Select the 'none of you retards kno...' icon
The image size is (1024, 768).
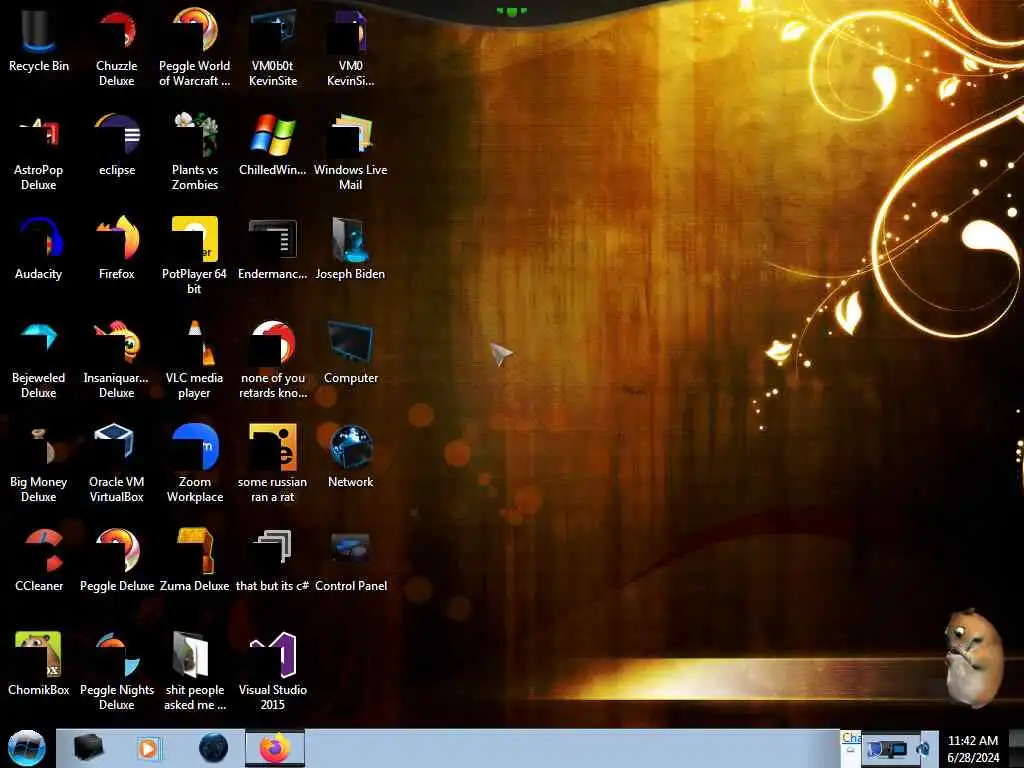[273, 360]
